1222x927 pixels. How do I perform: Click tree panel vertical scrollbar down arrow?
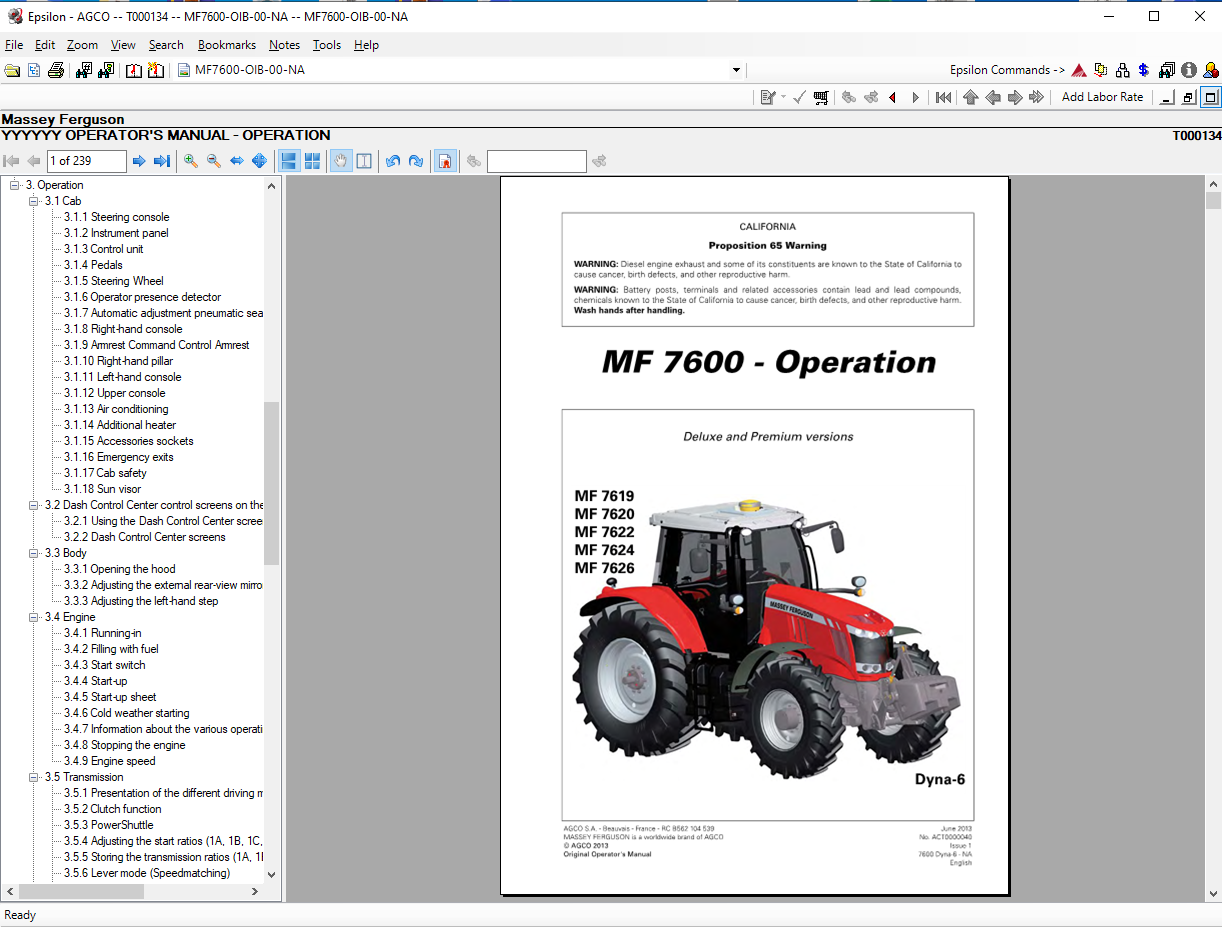[x=272, y=874]
